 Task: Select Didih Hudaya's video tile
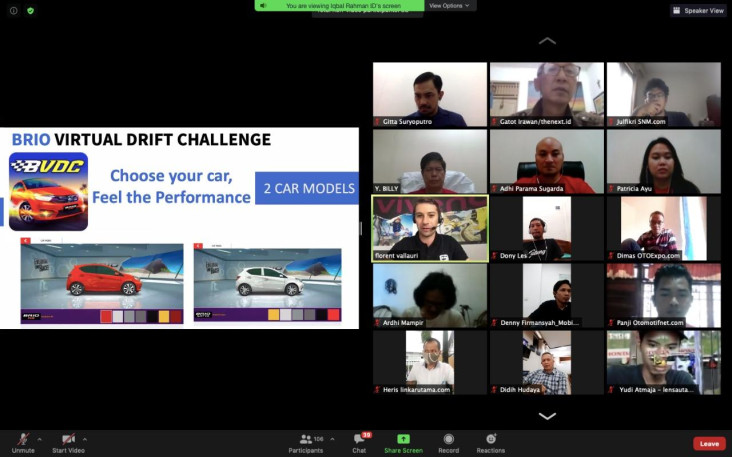pyautogui.click(x=547, y=363)
